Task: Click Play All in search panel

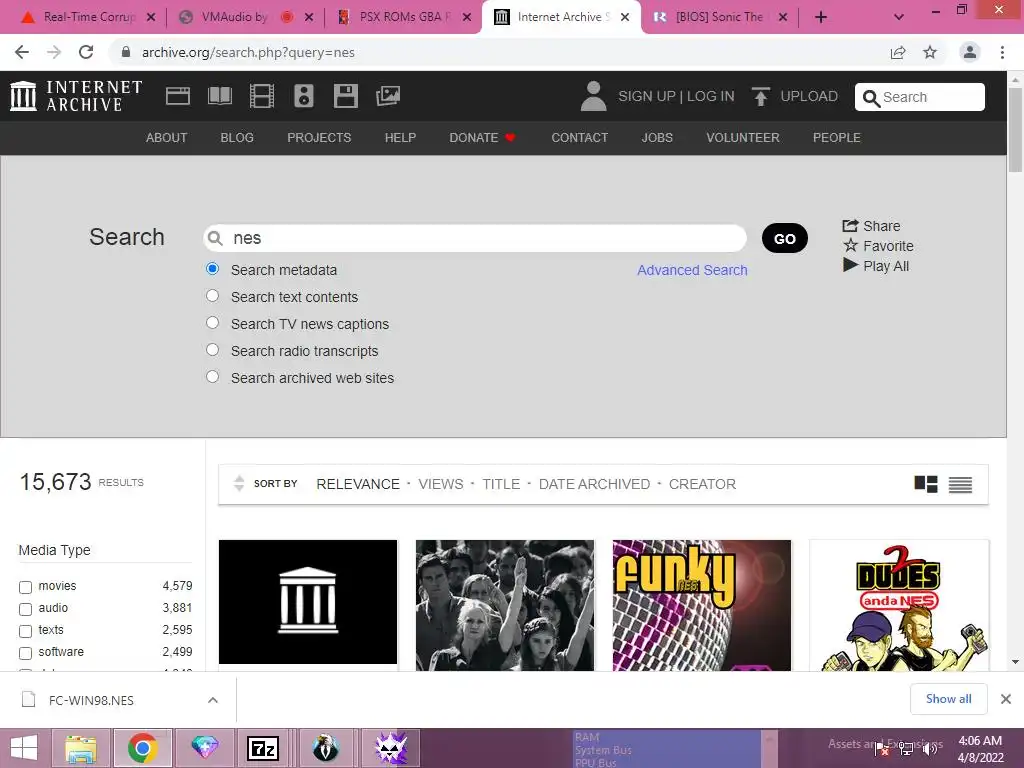Action: 876,266
